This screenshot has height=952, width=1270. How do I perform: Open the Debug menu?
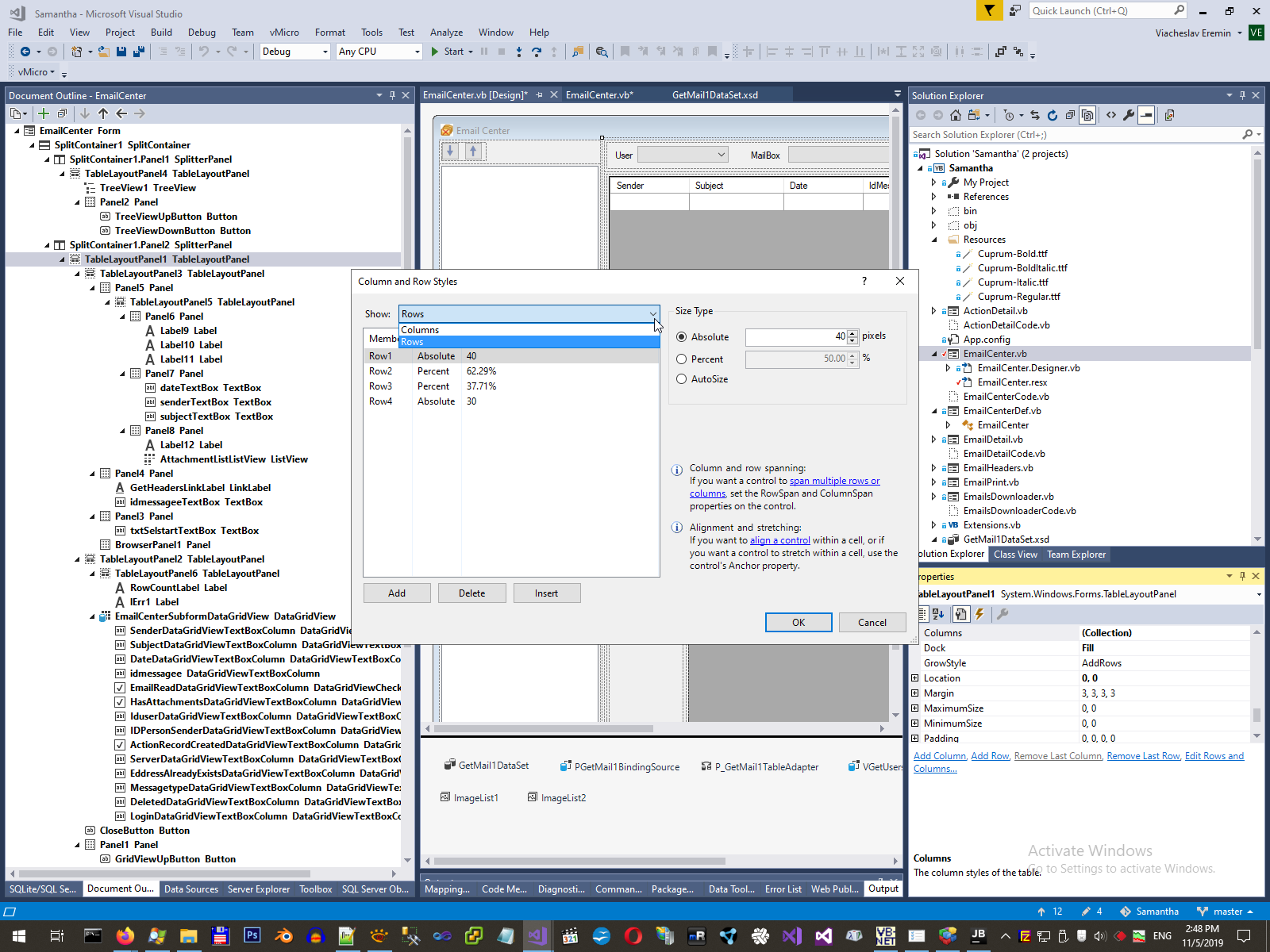click(202, 33)
